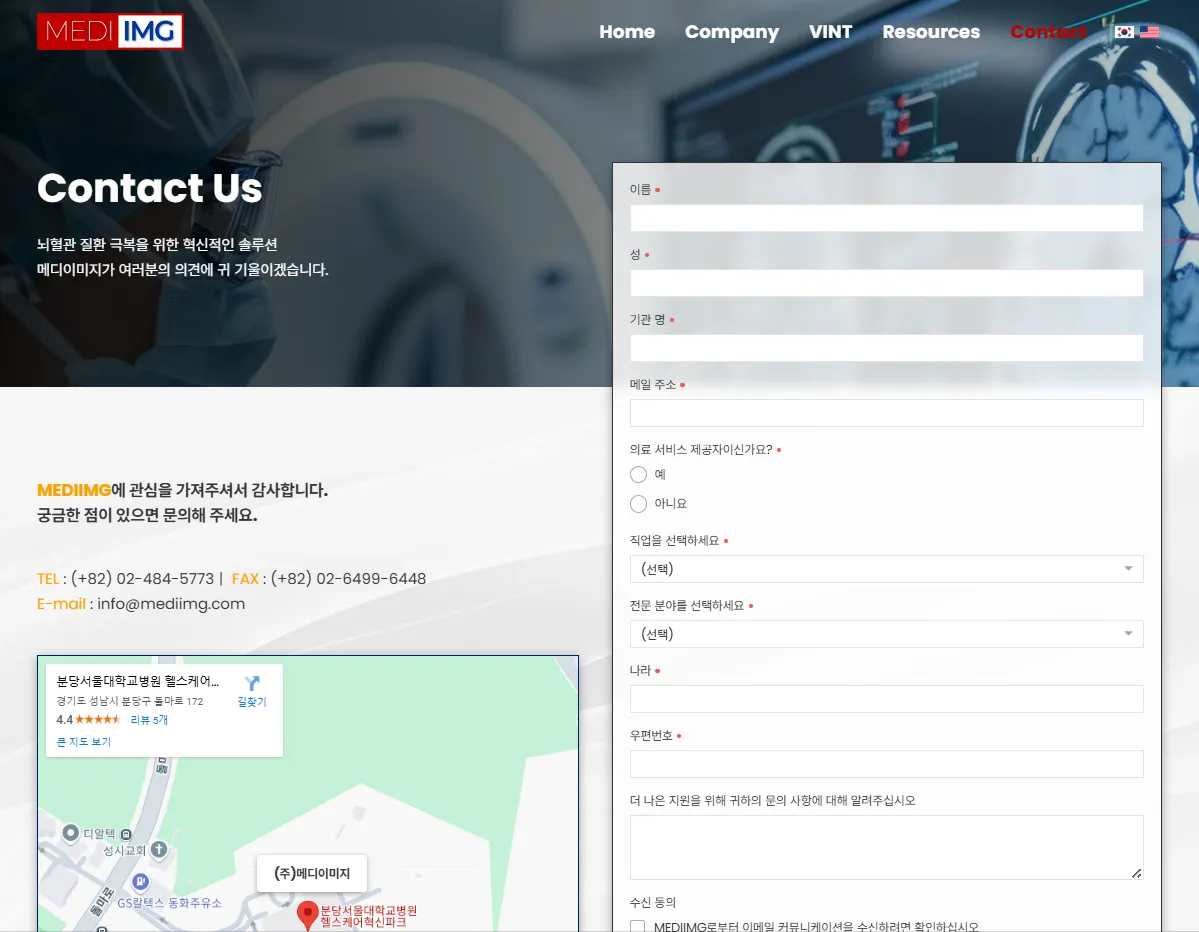Open the Company menu item

tap(732, 32)
